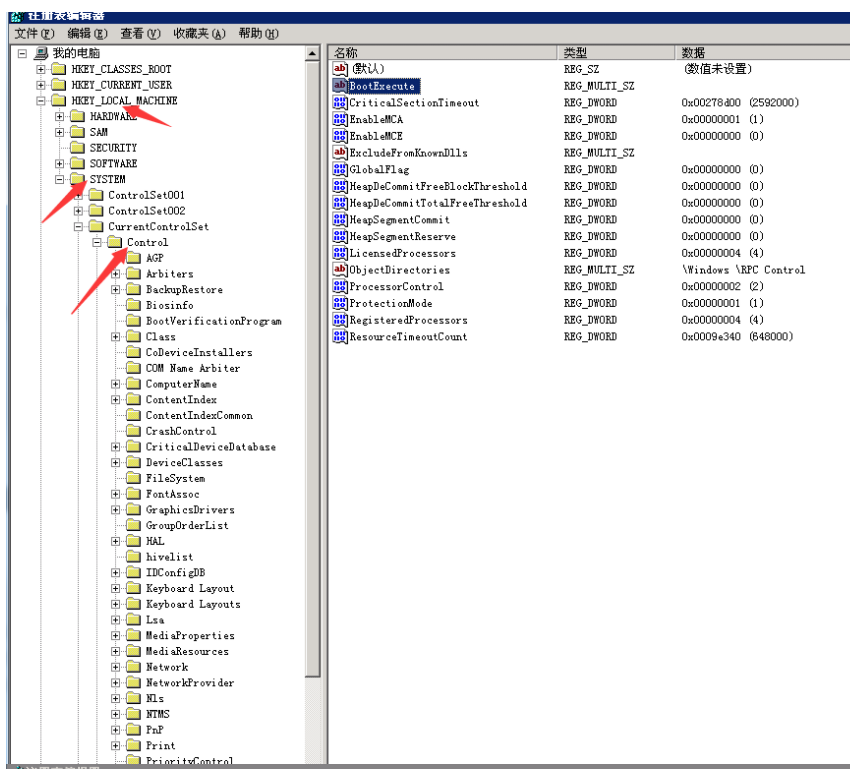Expand the HKEY_CURRENT_USER key
Image resolution: width=850 pixels, height=769 pixels.
click(41, 85)
